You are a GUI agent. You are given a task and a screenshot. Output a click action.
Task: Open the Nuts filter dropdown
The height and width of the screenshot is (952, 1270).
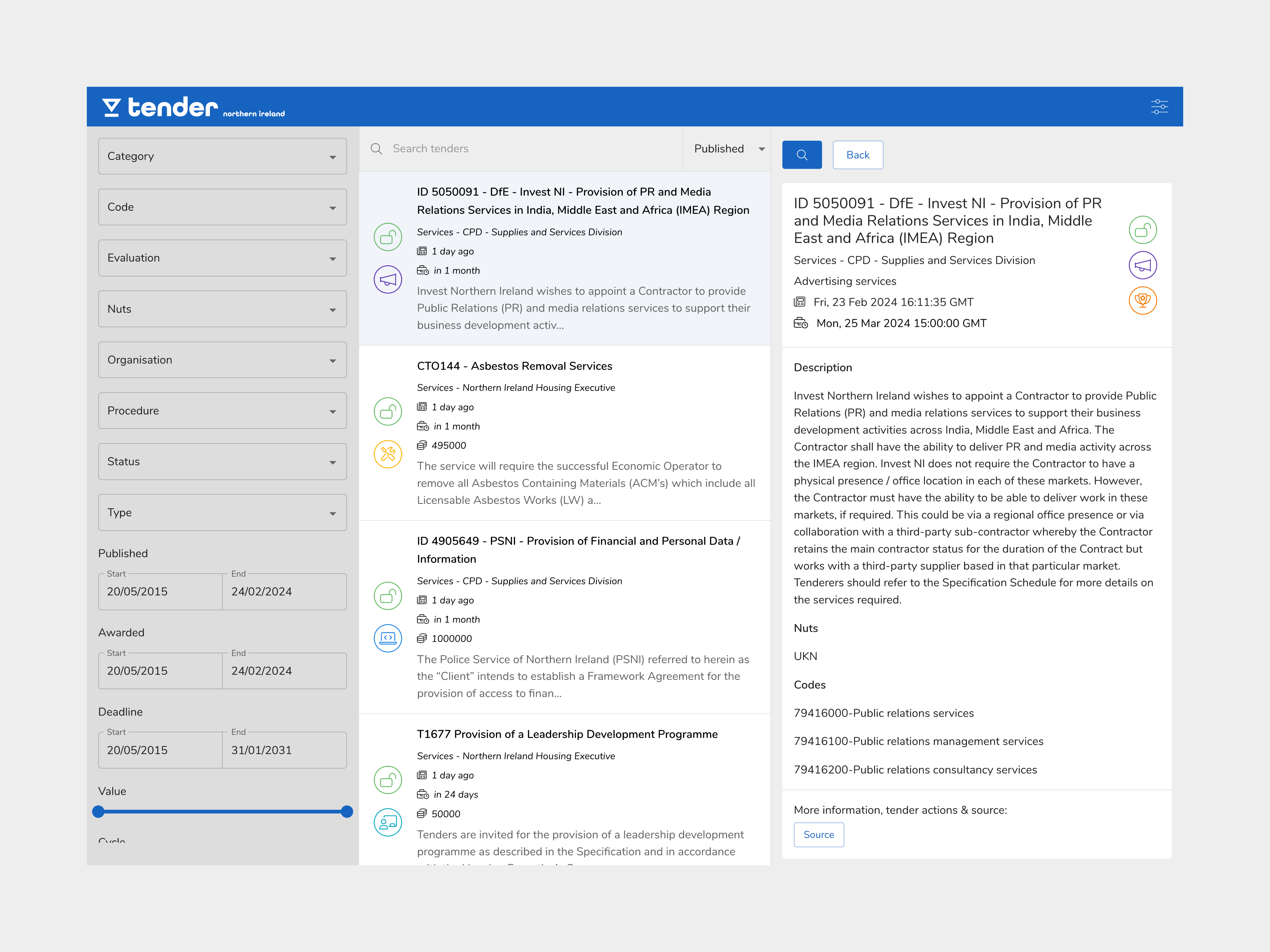(222, 309)
